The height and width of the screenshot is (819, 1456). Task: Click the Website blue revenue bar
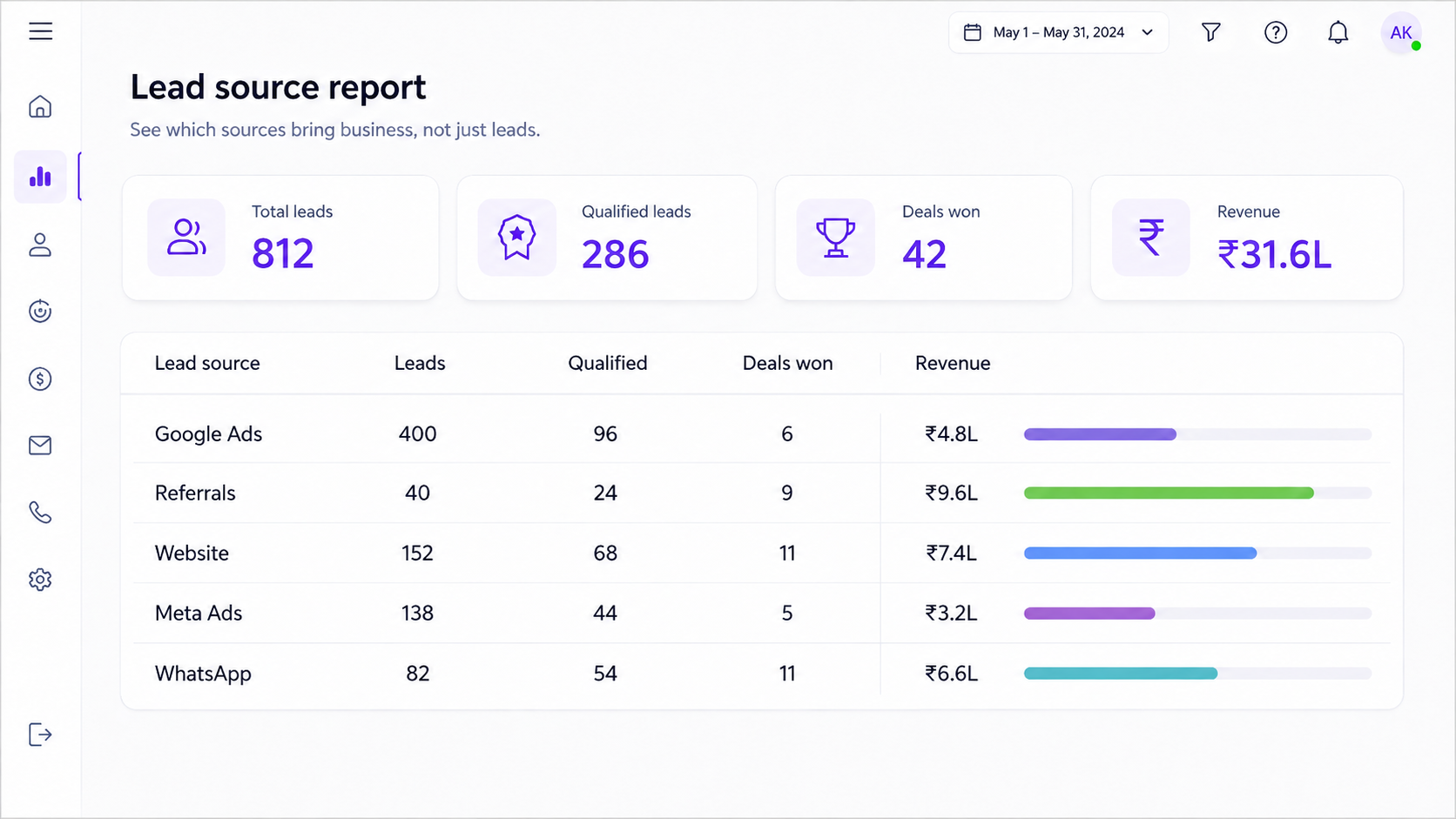1140,554
